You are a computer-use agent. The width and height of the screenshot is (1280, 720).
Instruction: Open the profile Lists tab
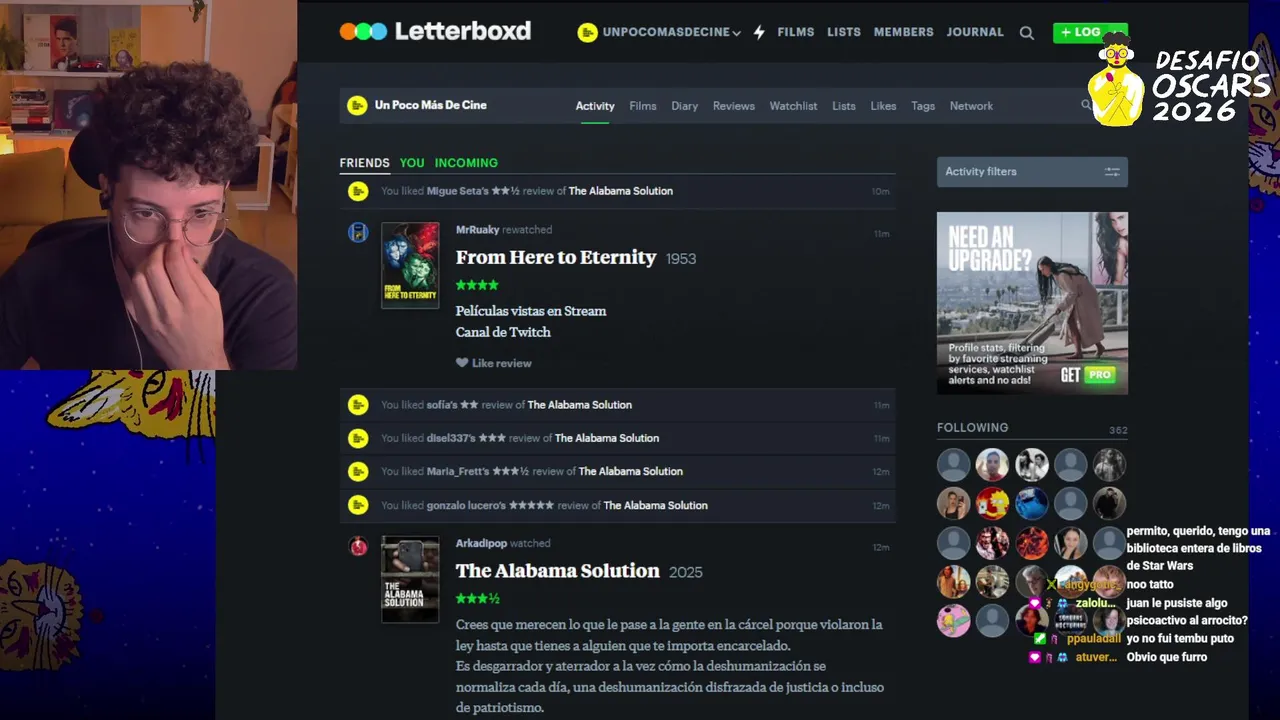point(844,106)
